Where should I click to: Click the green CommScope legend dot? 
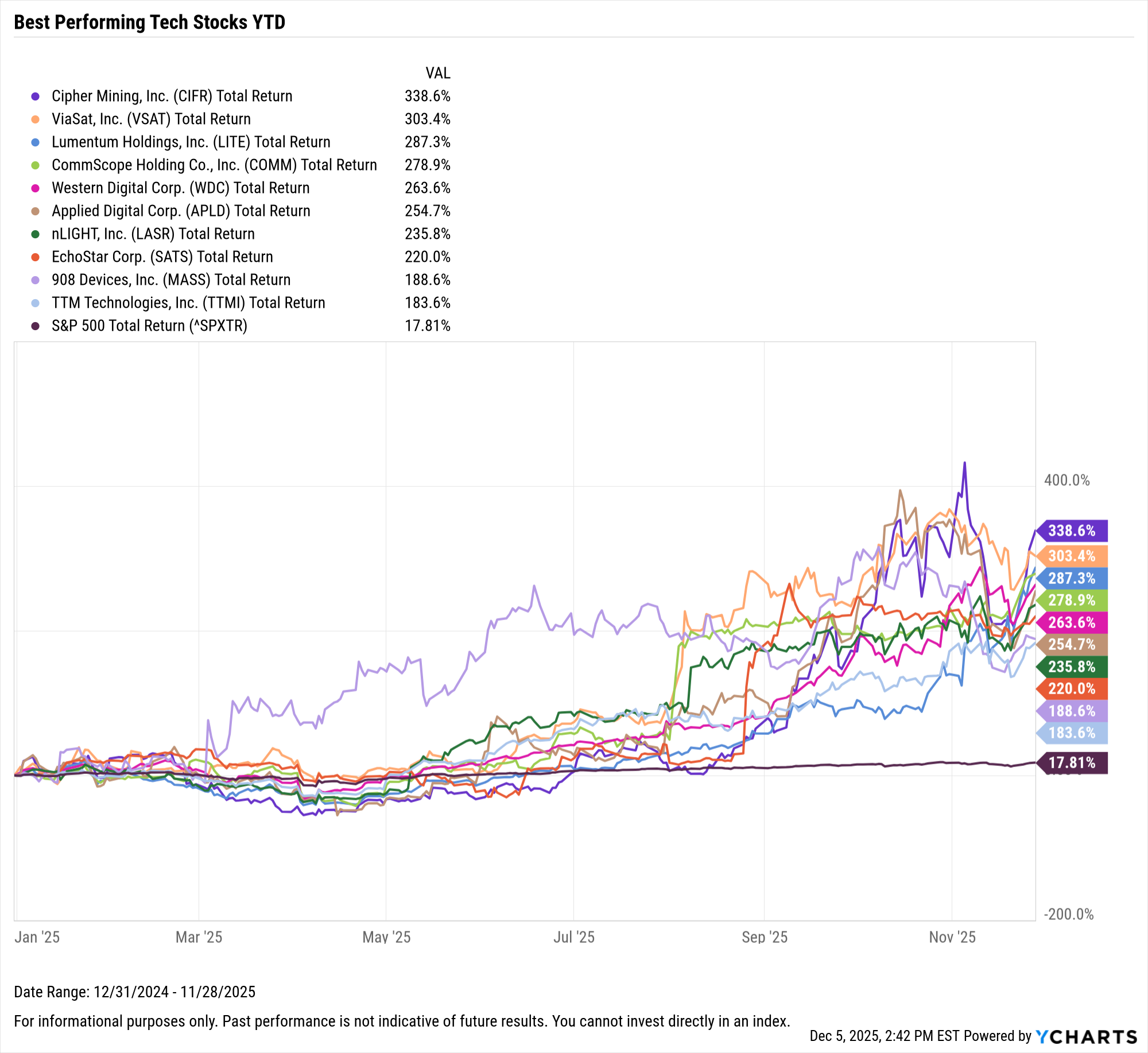[36, 165]
